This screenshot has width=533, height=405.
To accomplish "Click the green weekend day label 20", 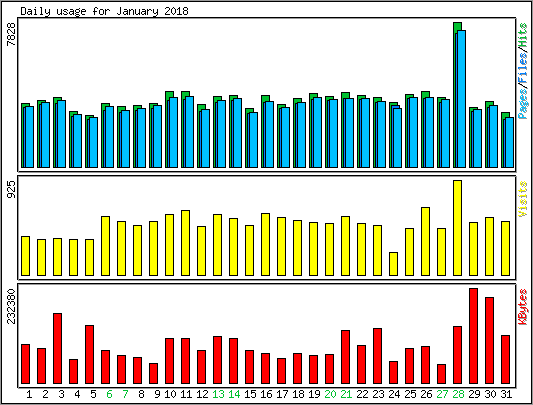I will [330, 394].
